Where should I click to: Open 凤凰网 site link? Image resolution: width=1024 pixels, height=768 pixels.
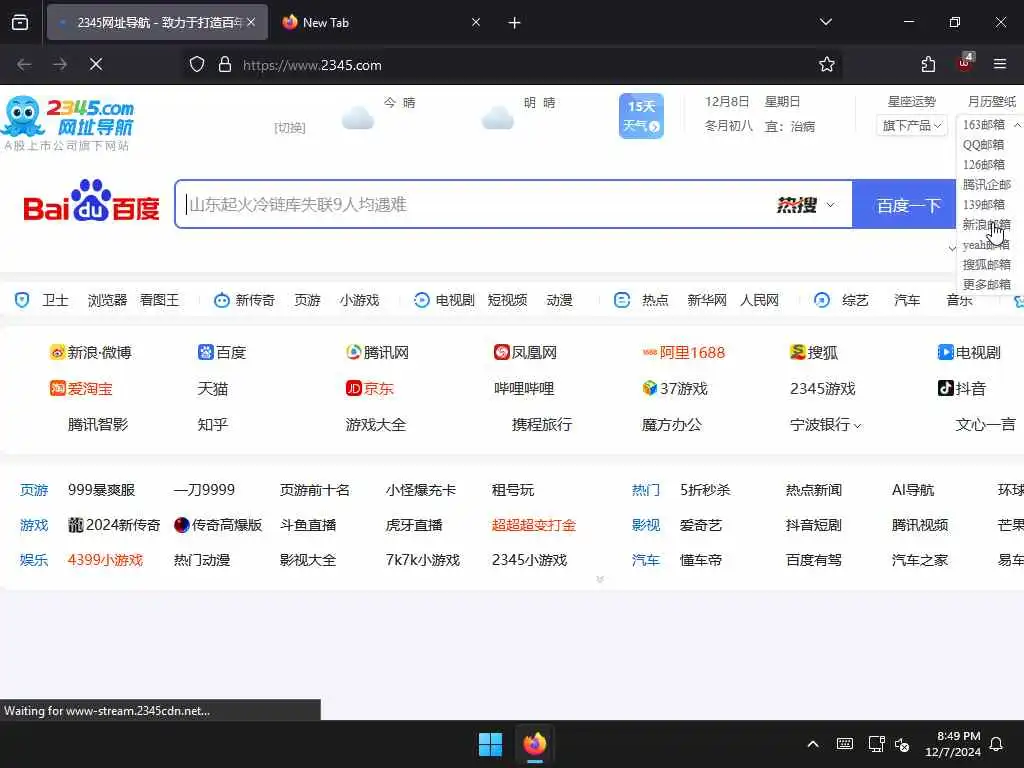pyautogui.click(x=525, y=353)
